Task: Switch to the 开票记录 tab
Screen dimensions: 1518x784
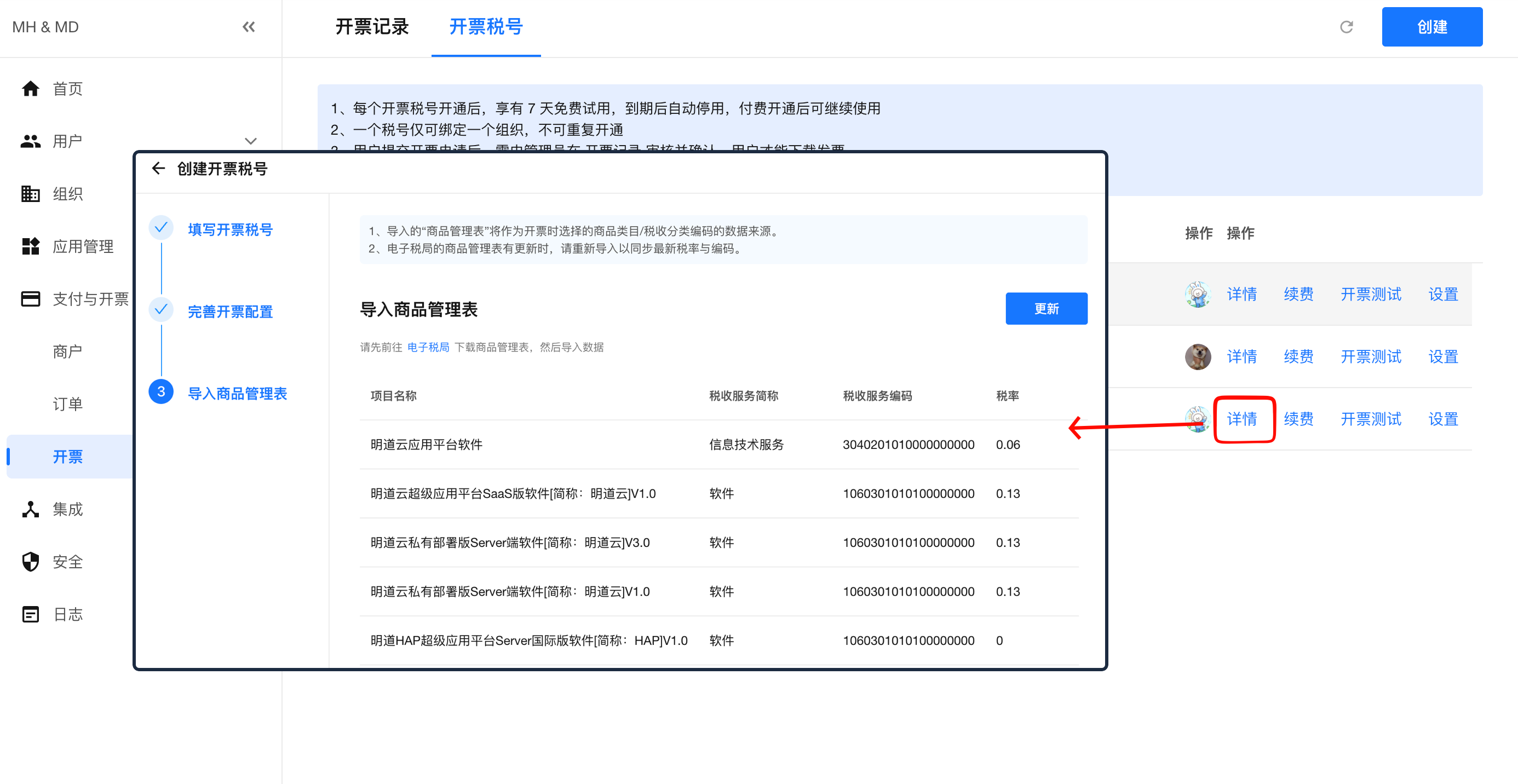Action: click(372, 27)
